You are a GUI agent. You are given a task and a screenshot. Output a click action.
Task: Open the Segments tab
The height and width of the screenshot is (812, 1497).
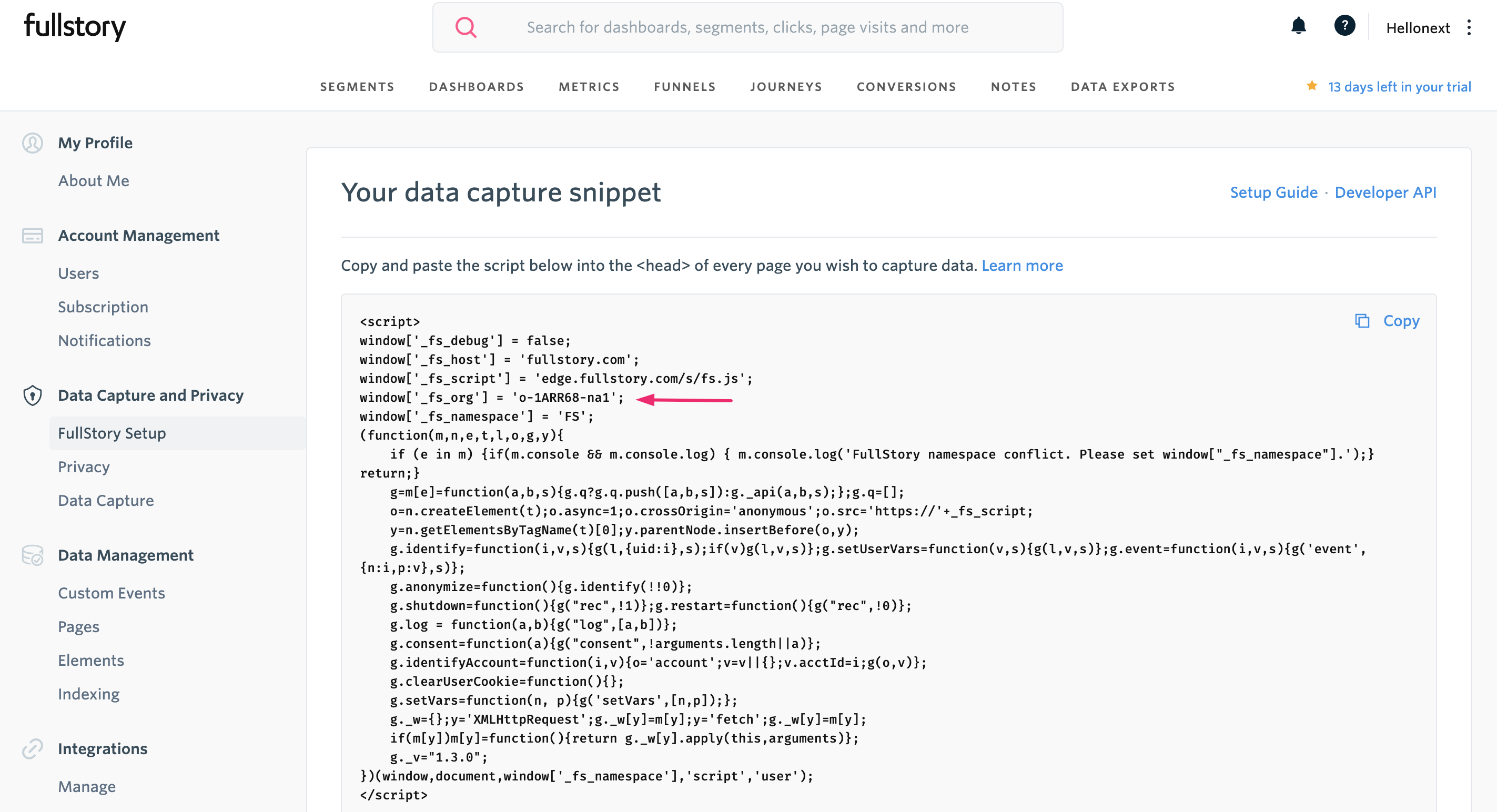coord(357,87)
